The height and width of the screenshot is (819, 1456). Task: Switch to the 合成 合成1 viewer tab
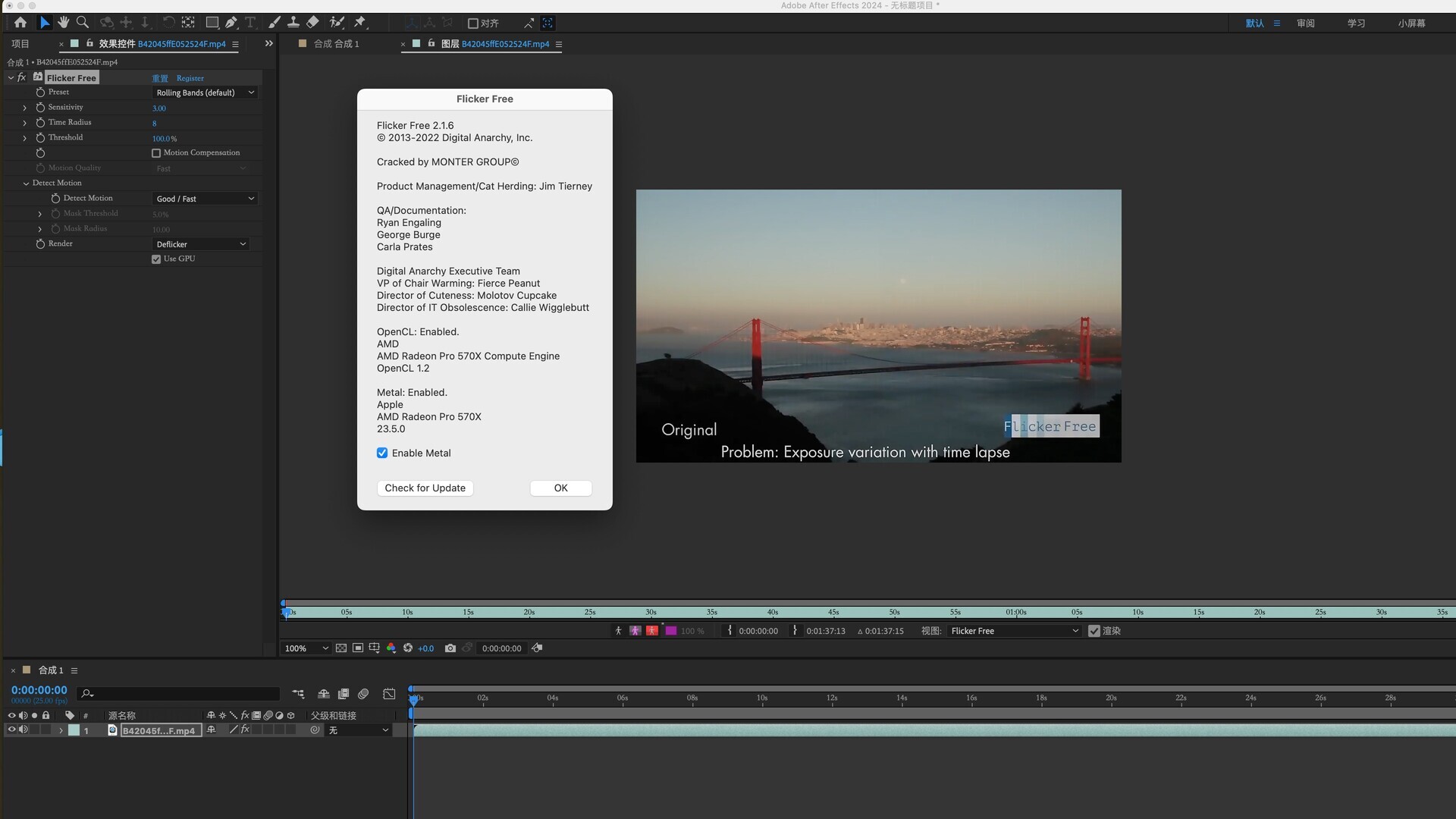[336, 44]
